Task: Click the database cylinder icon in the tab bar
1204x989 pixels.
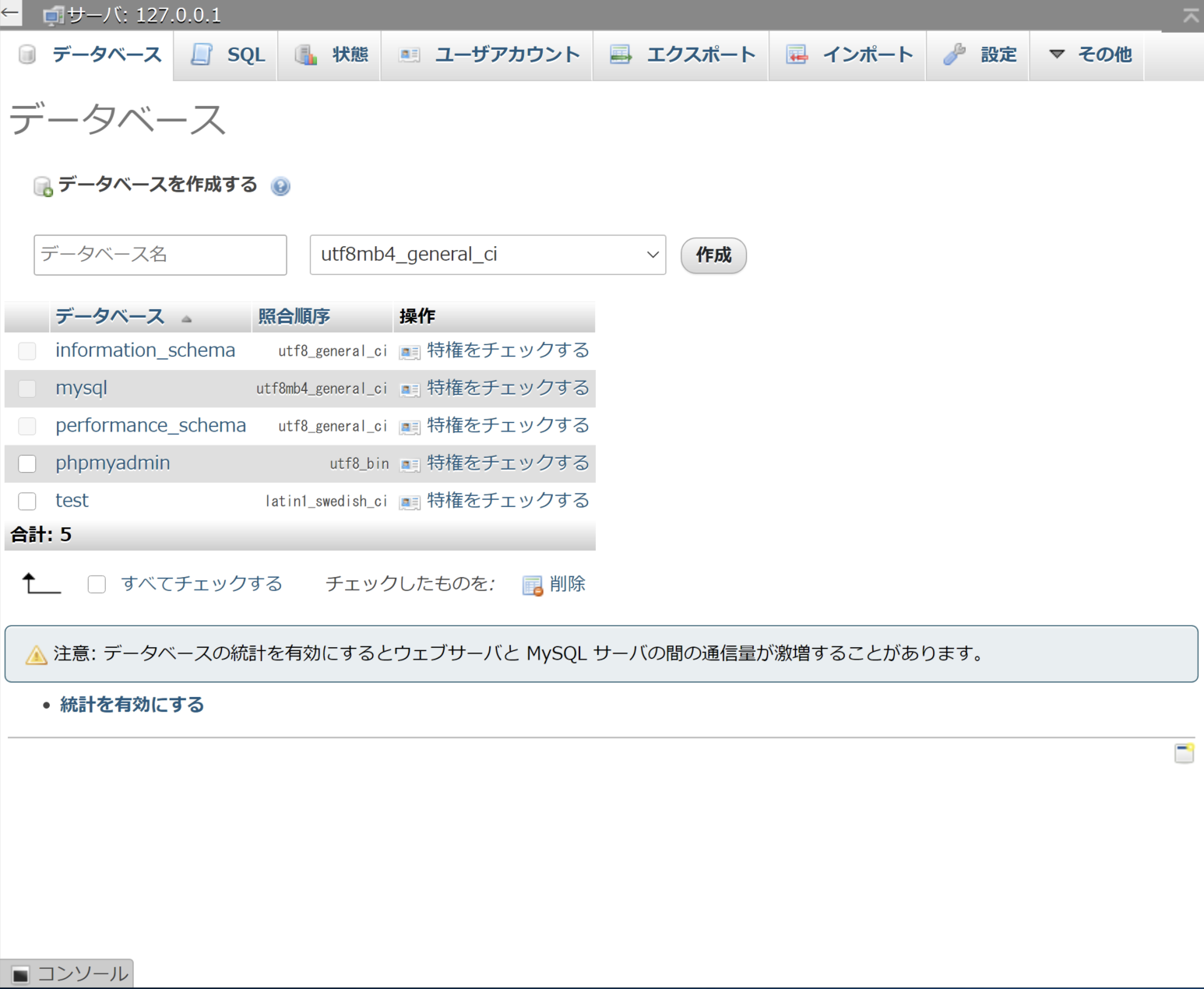Action: [x=27, y=55]
